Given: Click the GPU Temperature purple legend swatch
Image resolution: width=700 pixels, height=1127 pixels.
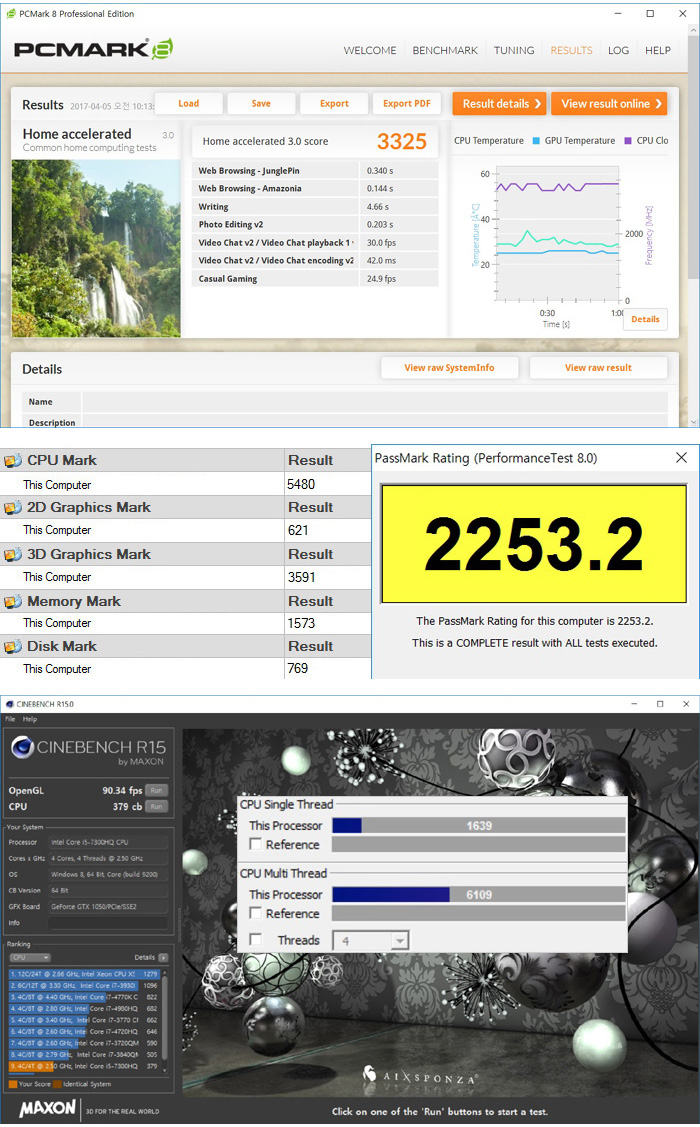Looking at the screenshot, I should [628, 141].
